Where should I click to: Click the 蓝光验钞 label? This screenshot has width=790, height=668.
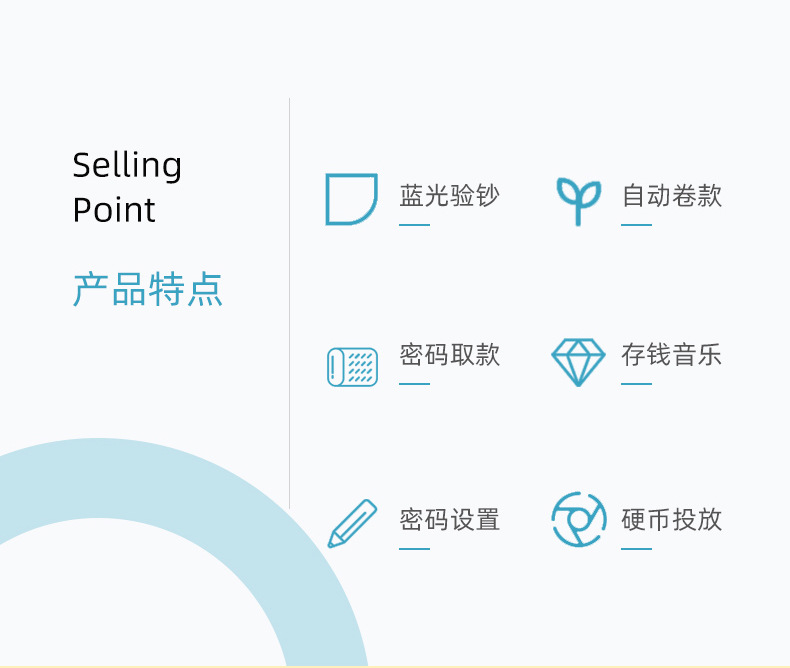[449, 196]
